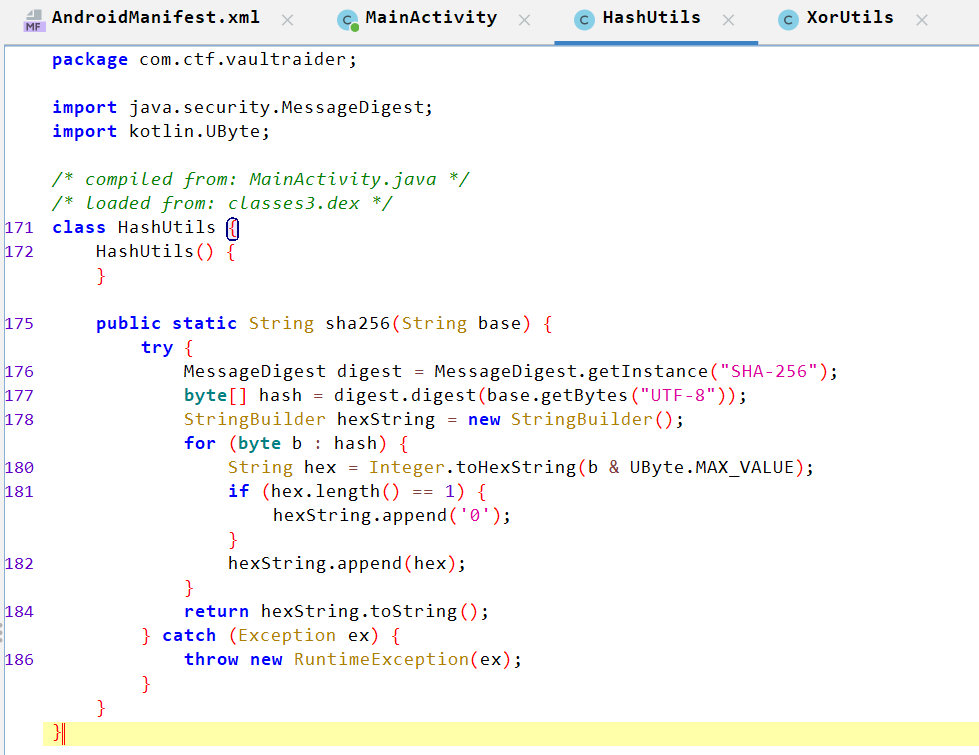
Task: Close the HashUtils tab
Action: pyautogui.click(x=728, y=20)
